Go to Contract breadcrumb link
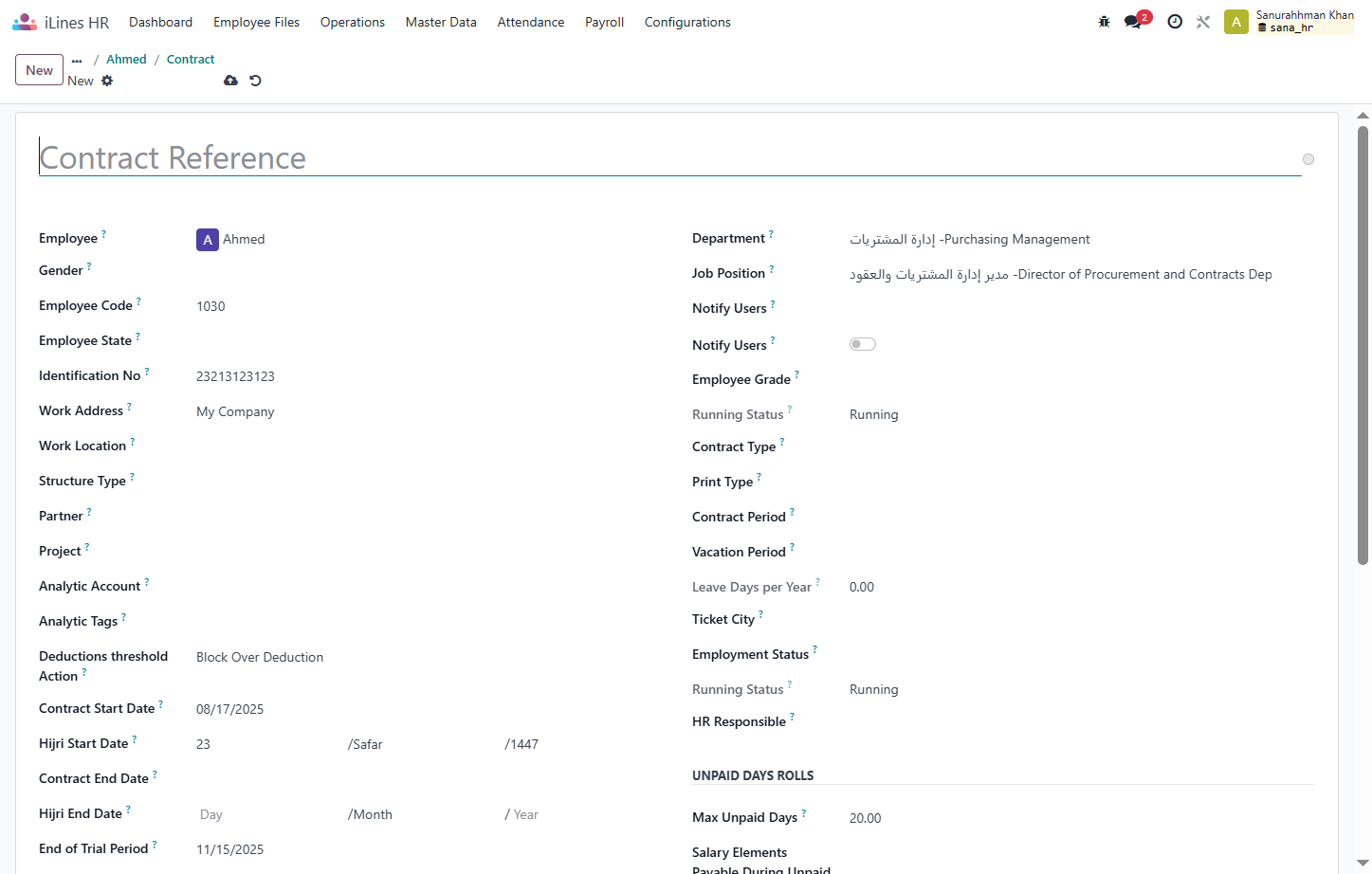Image resolution: width=1372 pixels, height=874 pixels. tap(191, 60)
